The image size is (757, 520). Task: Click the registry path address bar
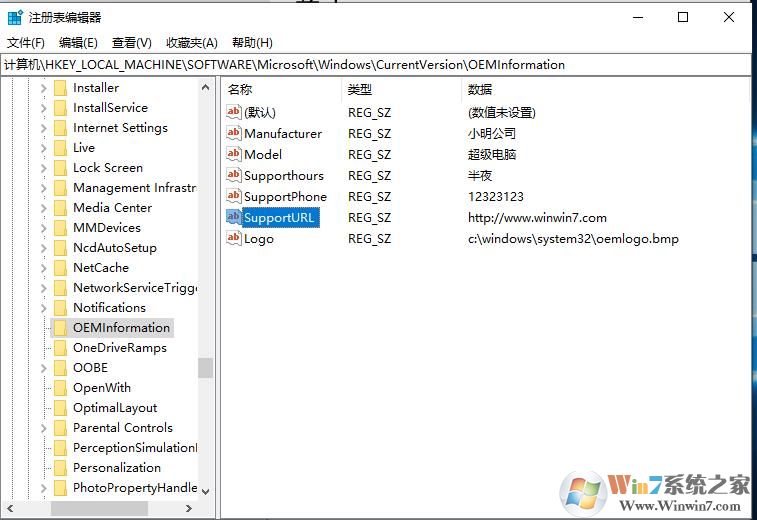(377, 65)
